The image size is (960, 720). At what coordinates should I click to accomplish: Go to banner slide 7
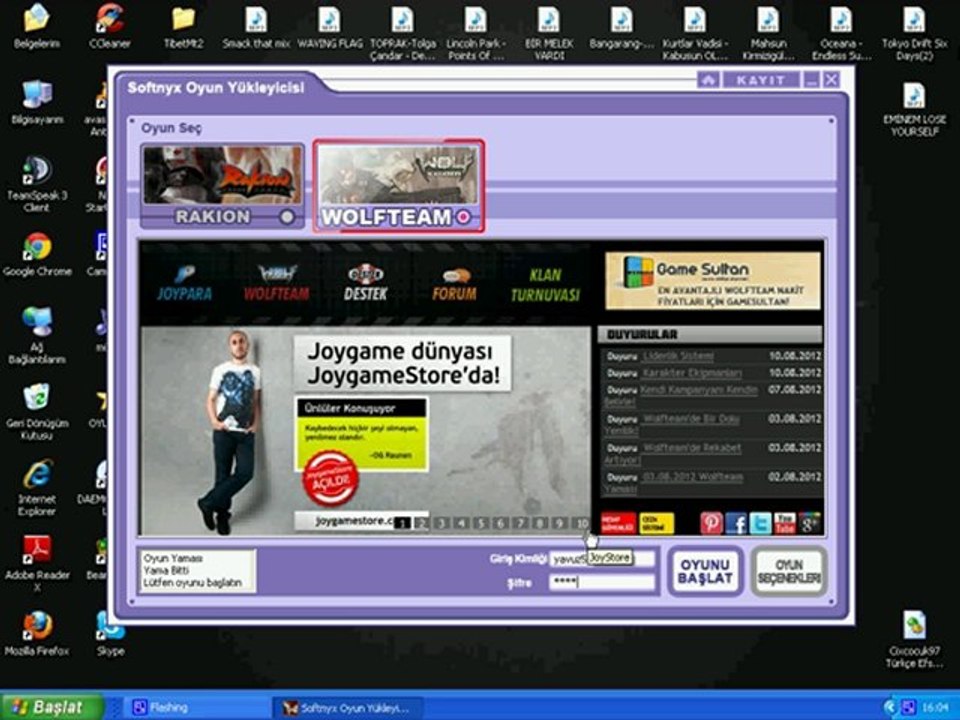pos(520,523)
